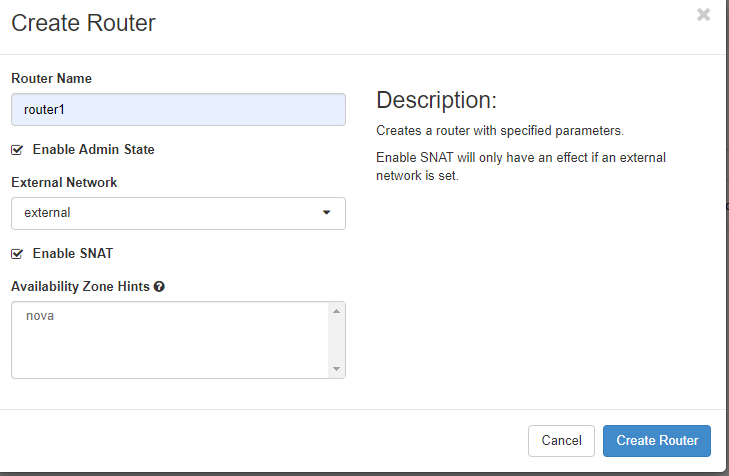Open the External Network dropdown

click(179, 213)
